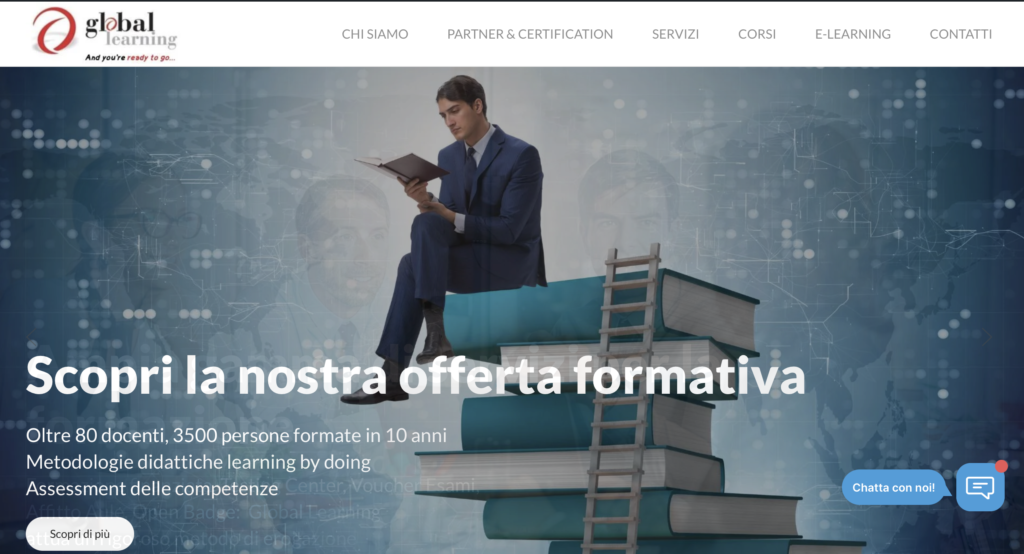Screen dimensions: 1024x554
Task: Navigate to E-LEARNING section
Action: click(x=852, y=34)
